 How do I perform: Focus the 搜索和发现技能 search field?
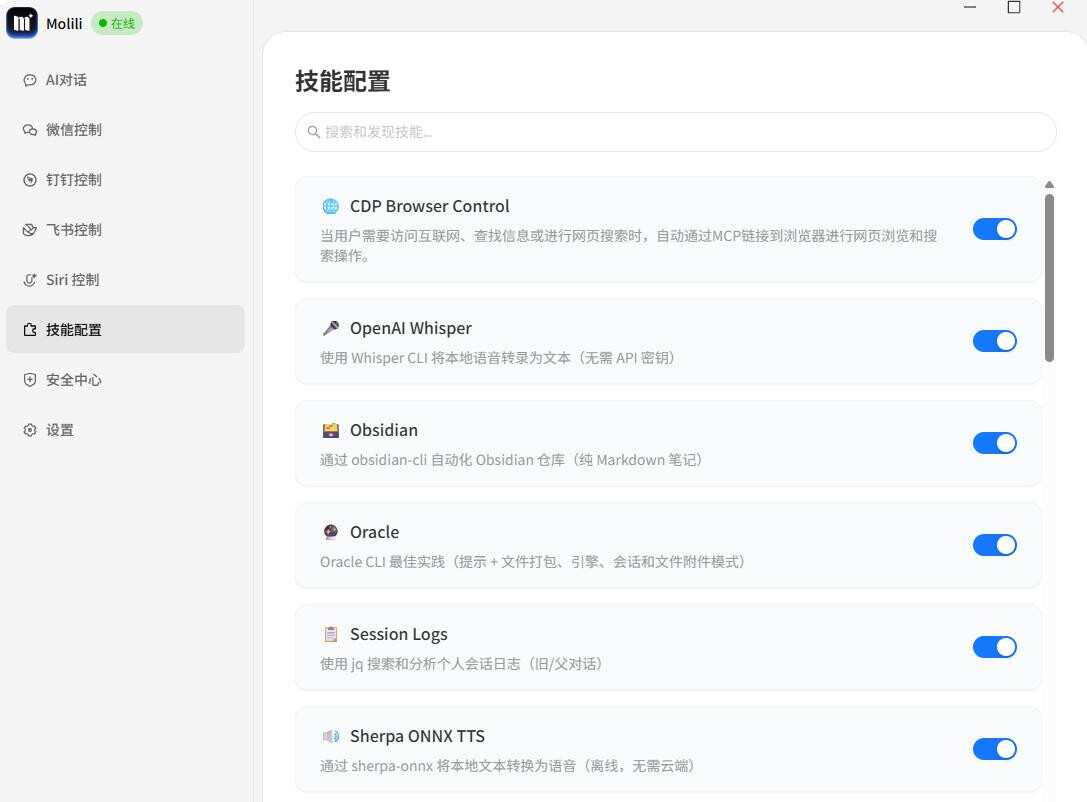[x=675, y=132]
